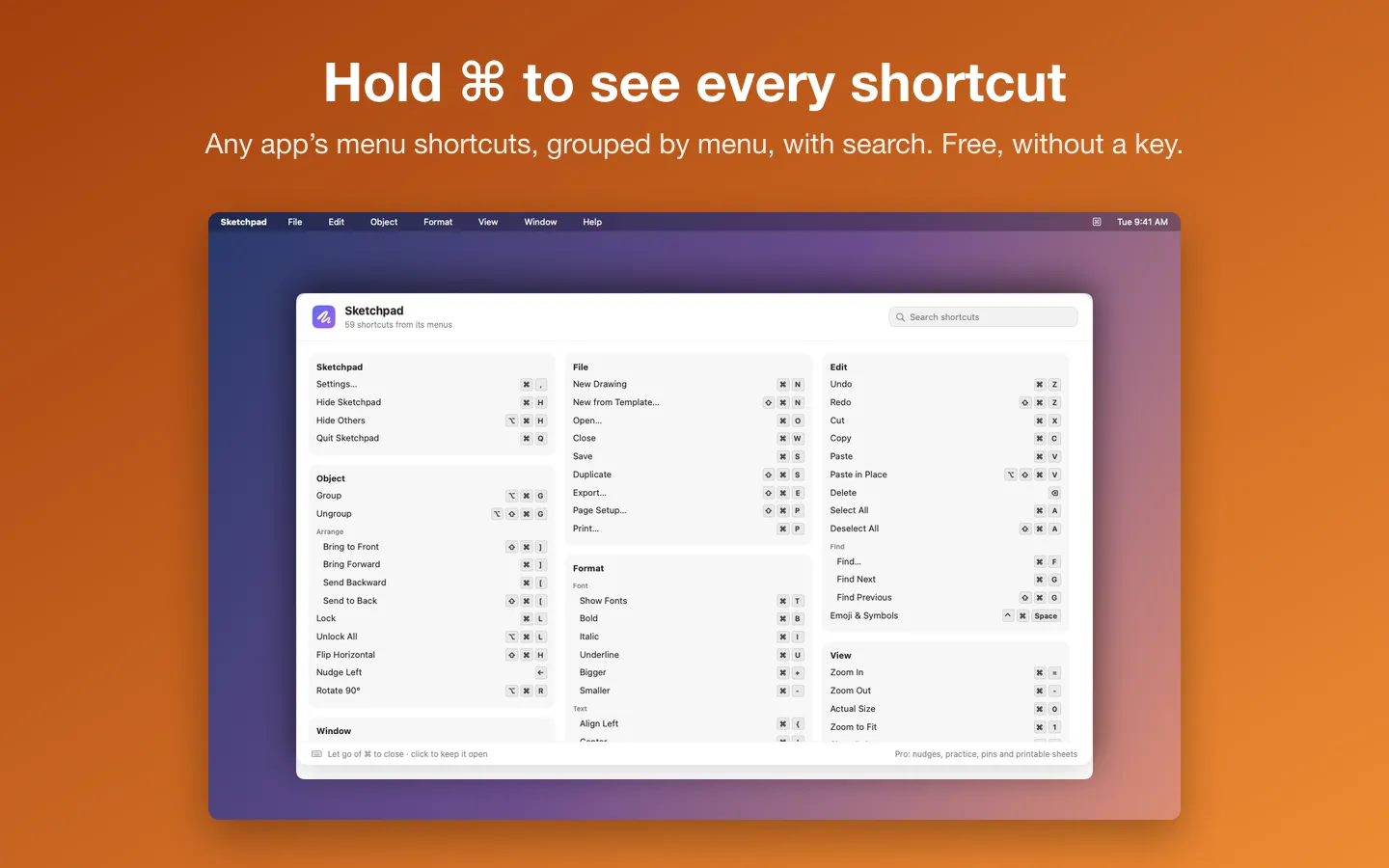Select the Flip Horizontal row
This screenshot has width=1389, height=868.
pos(431,655)
